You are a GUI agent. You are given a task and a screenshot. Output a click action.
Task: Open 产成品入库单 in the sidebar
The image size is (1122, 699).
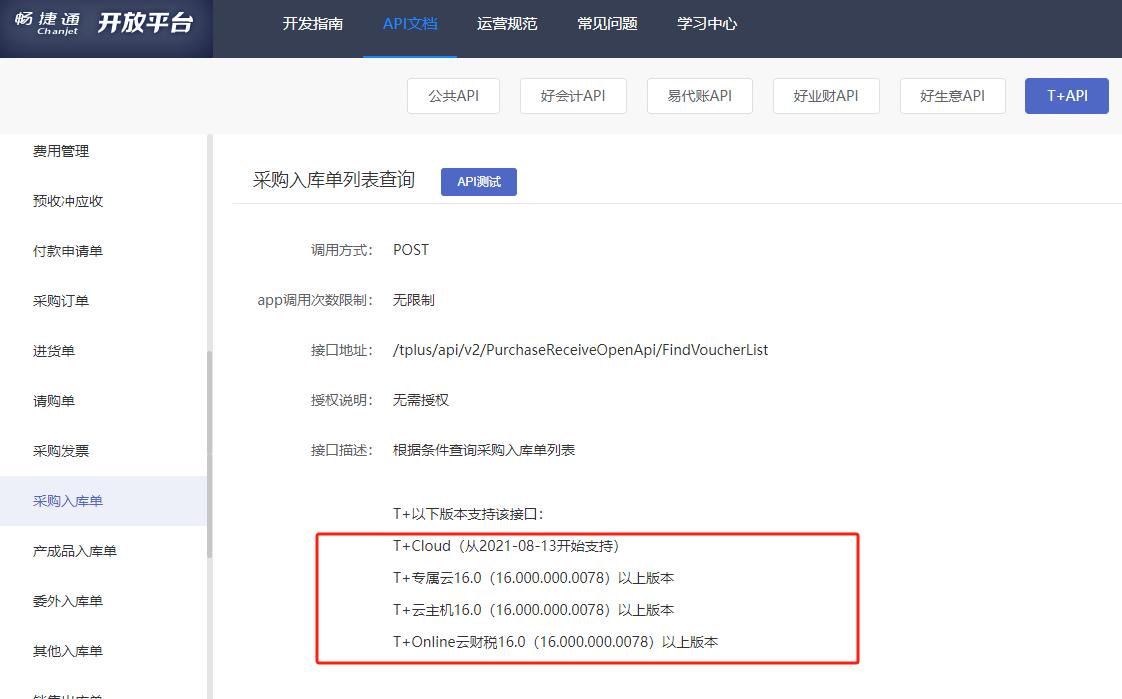75,551
